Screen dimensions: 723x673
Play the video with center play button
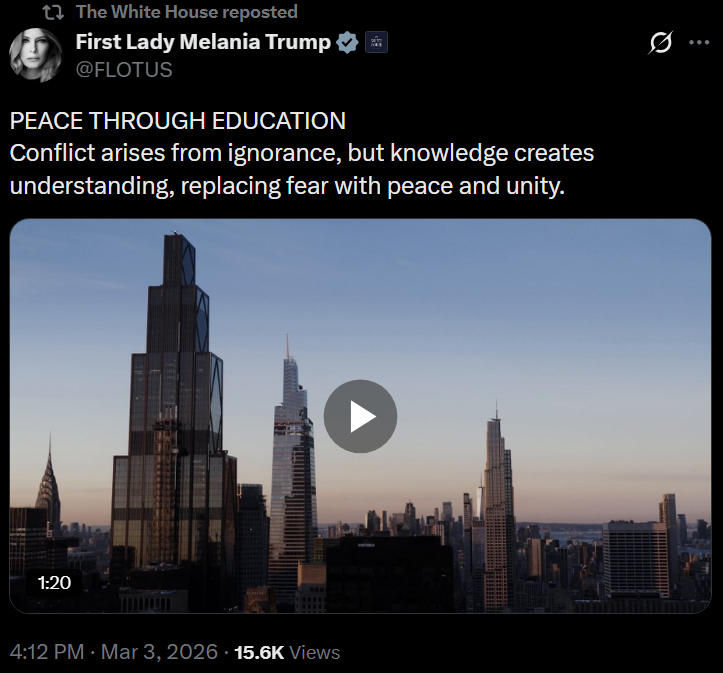pos(360,416)
